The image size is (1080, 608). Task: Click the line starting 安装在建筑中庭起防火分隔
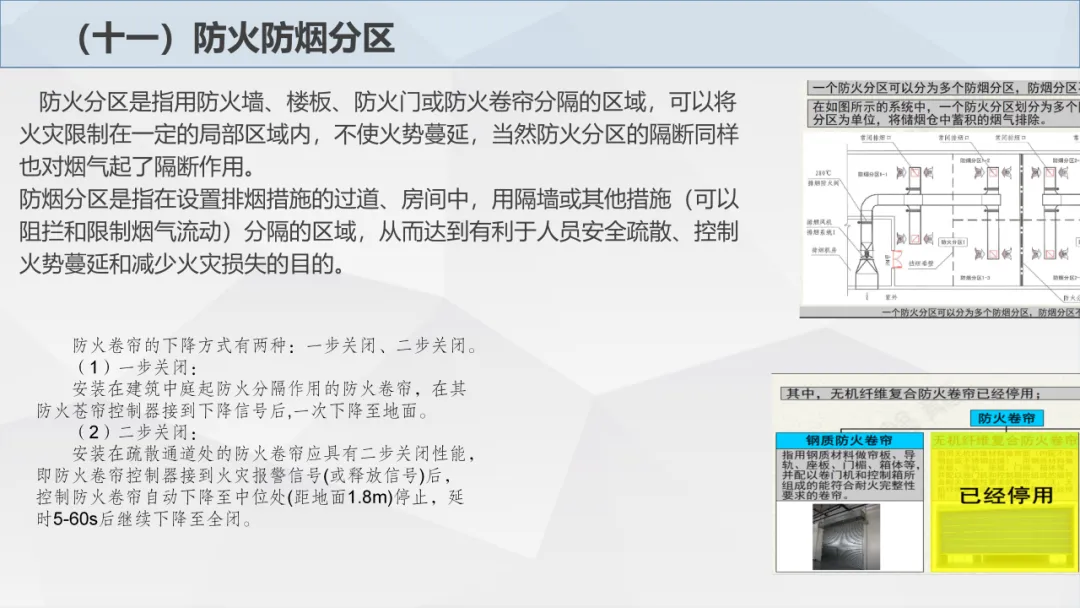[x=269, y=389]
